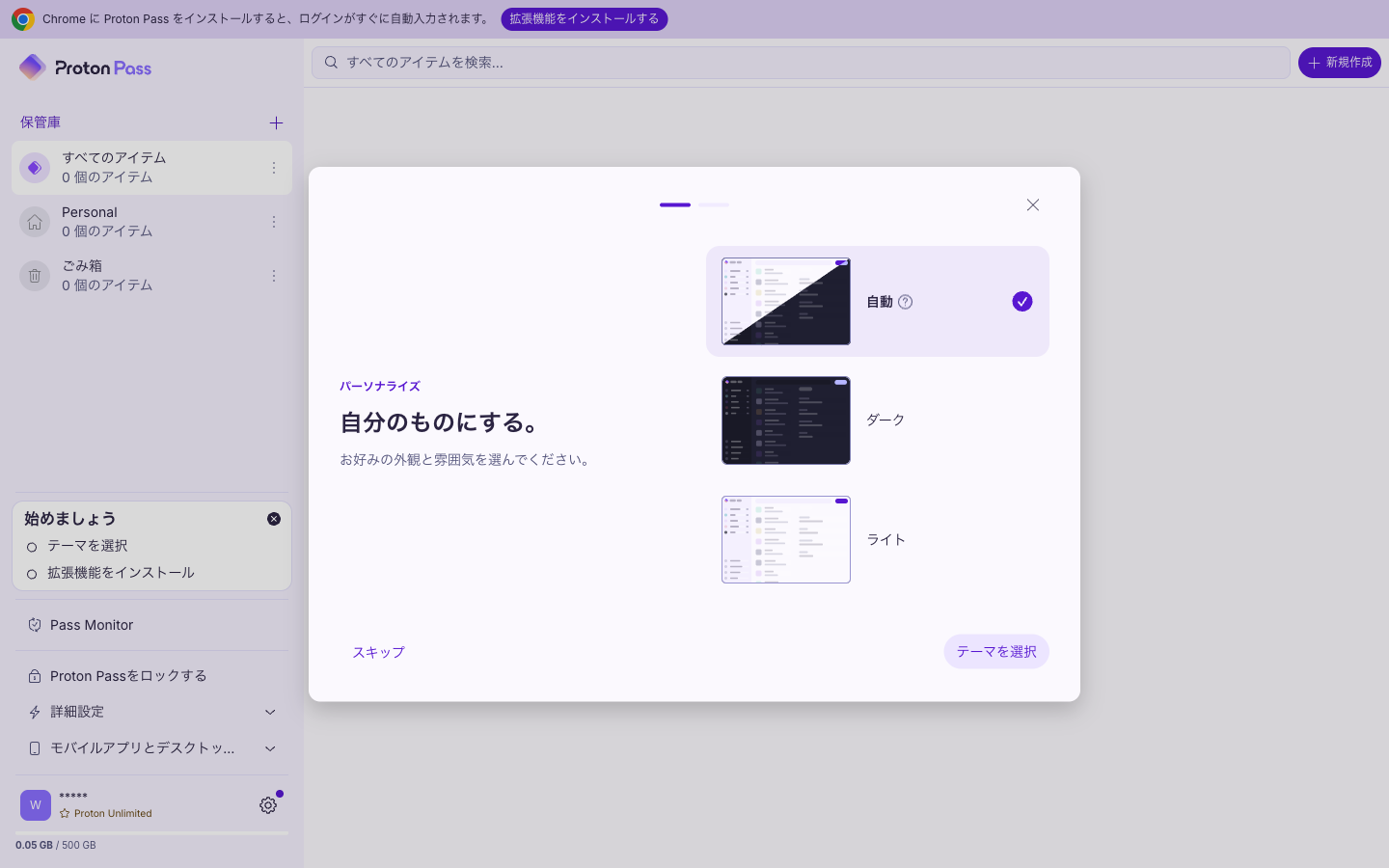Screen dimensions: 1389x868
Task: Click the すべてのアイテム vault diamond icon
Action: point(35,168)
